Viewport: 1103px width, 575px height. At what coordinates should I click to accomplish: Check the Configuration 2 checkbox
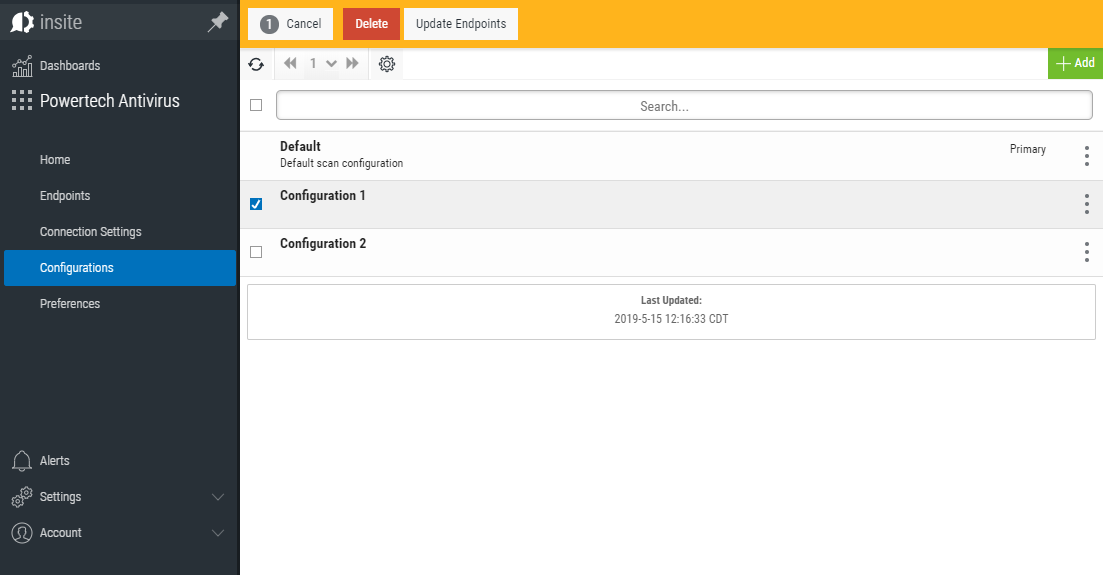(256, 252)
